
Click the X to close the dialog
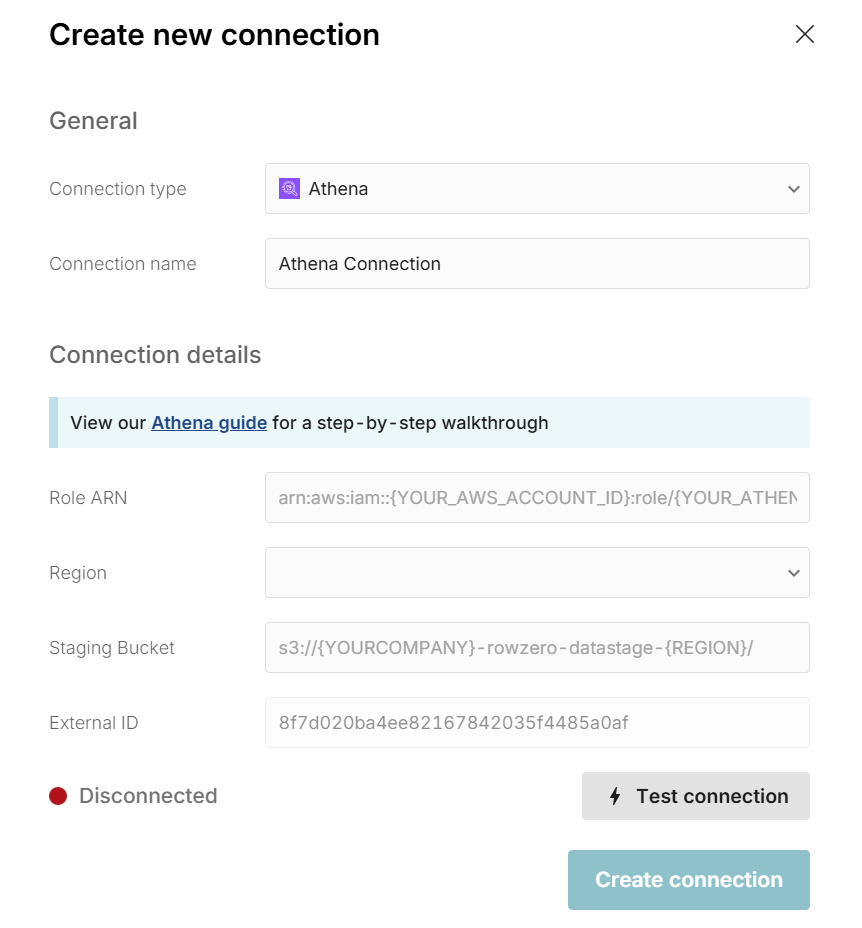tap(804, 34)
